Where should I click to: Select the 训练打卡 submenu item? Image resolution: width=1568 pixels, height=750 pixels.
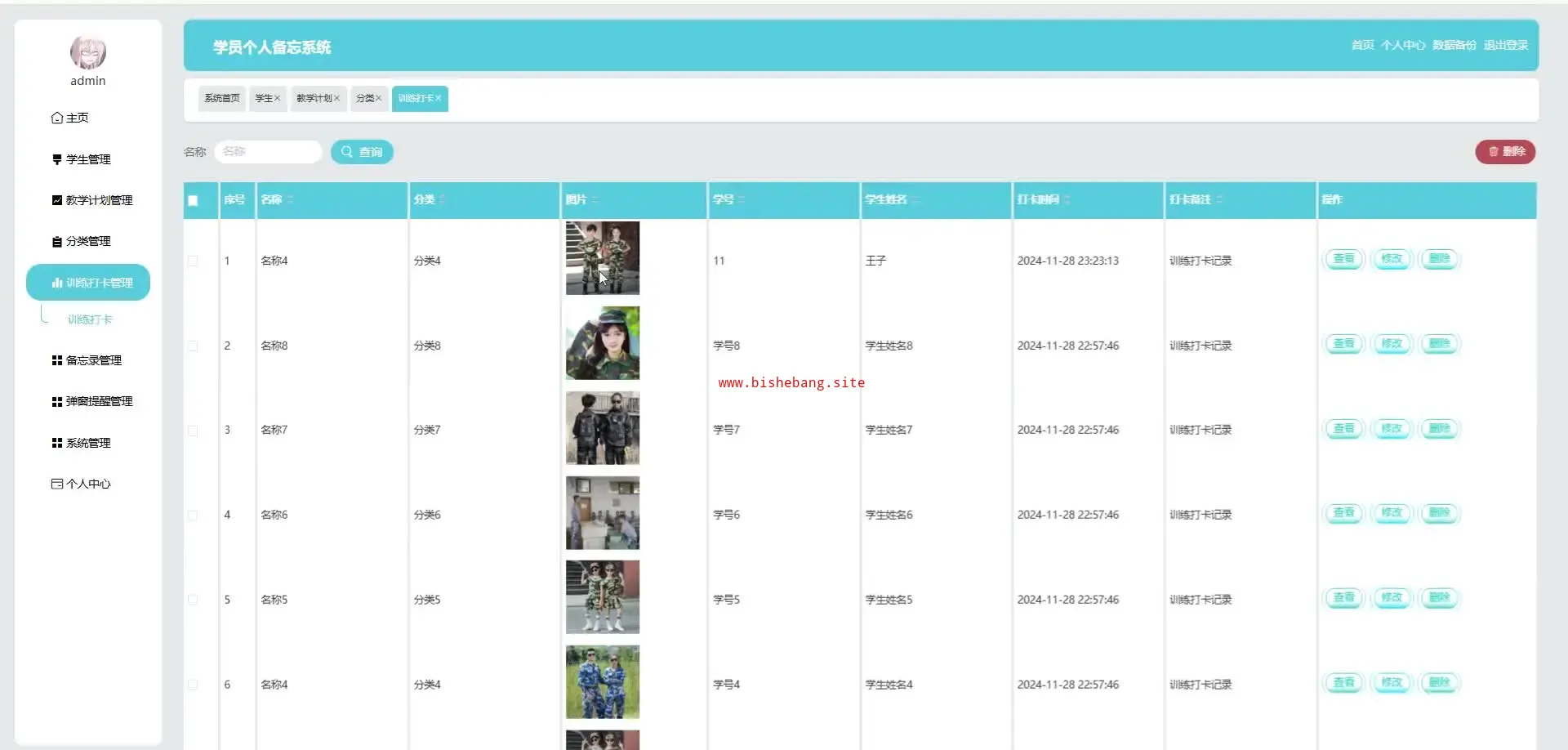click(90, 319)
